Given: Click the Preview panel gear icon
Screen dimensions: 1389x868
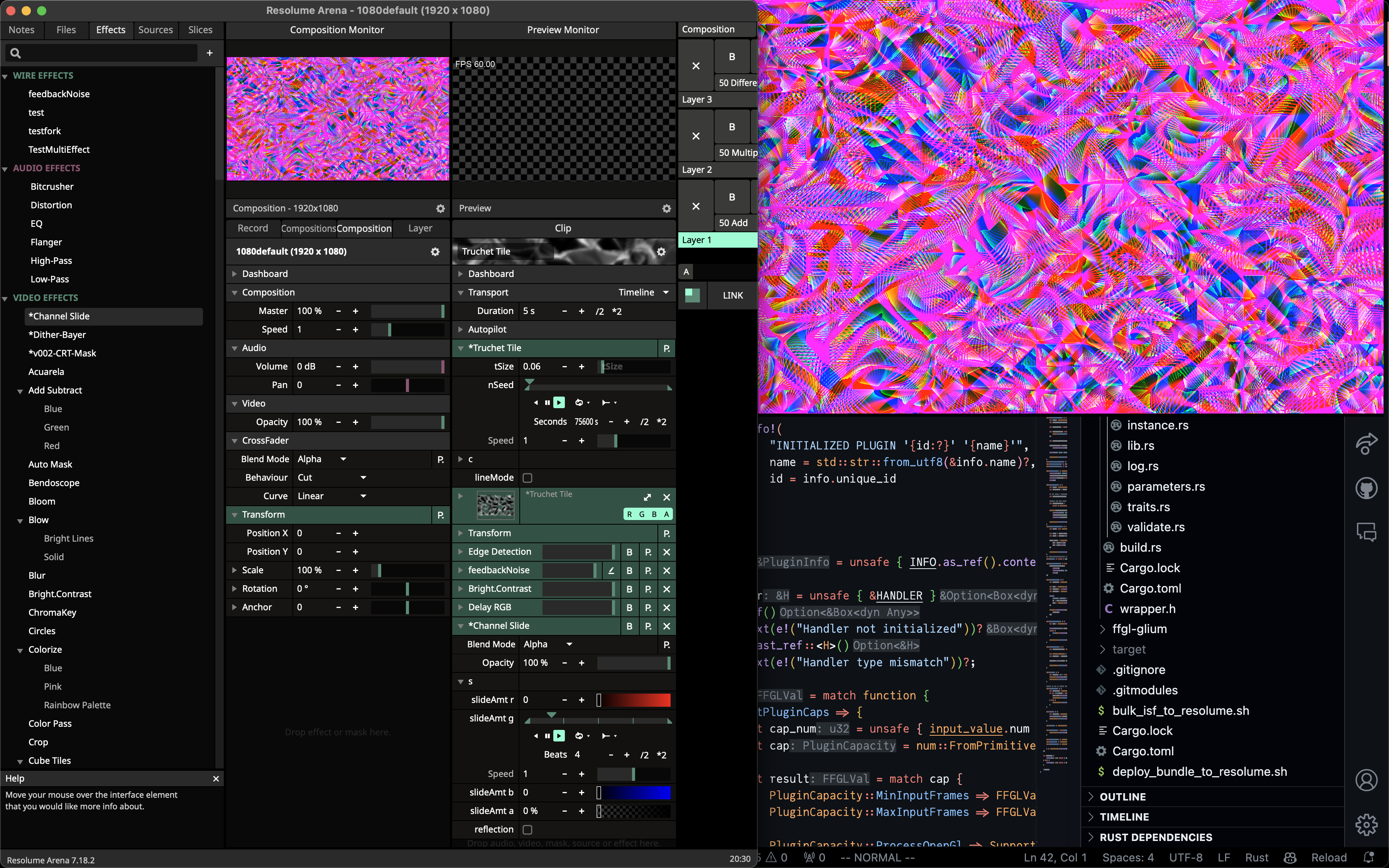Looking at the screenshot, I should pyautogui.click(x=666, y=208).
